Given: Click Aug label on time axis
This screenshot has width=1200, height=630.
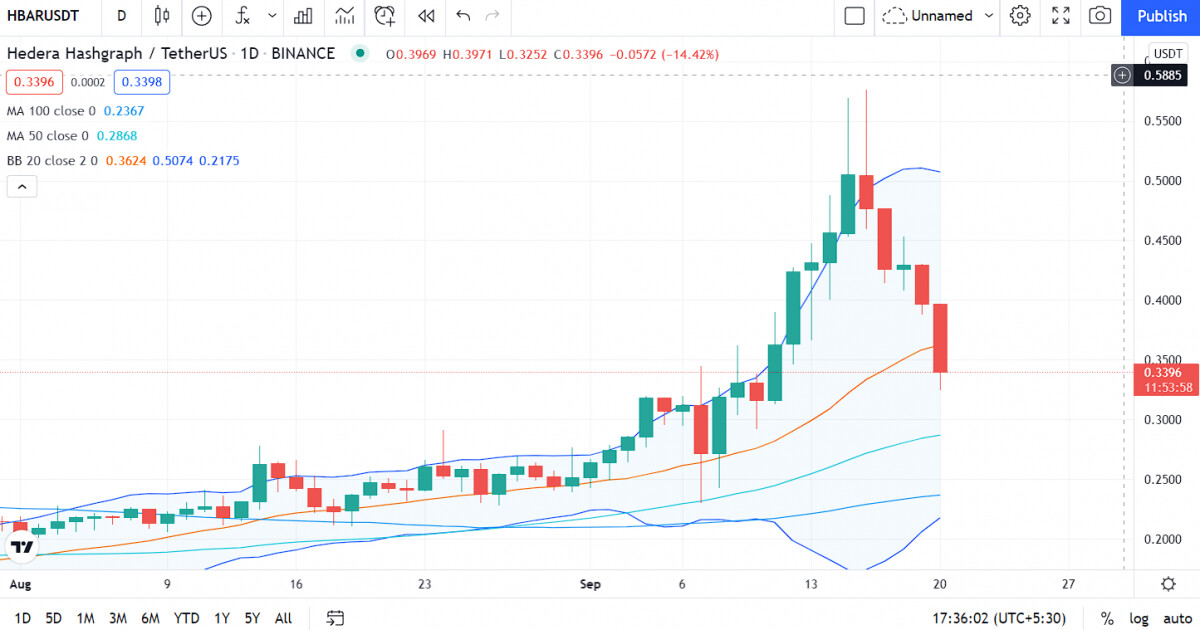Looking at the screenshot, I should (19, 584).
